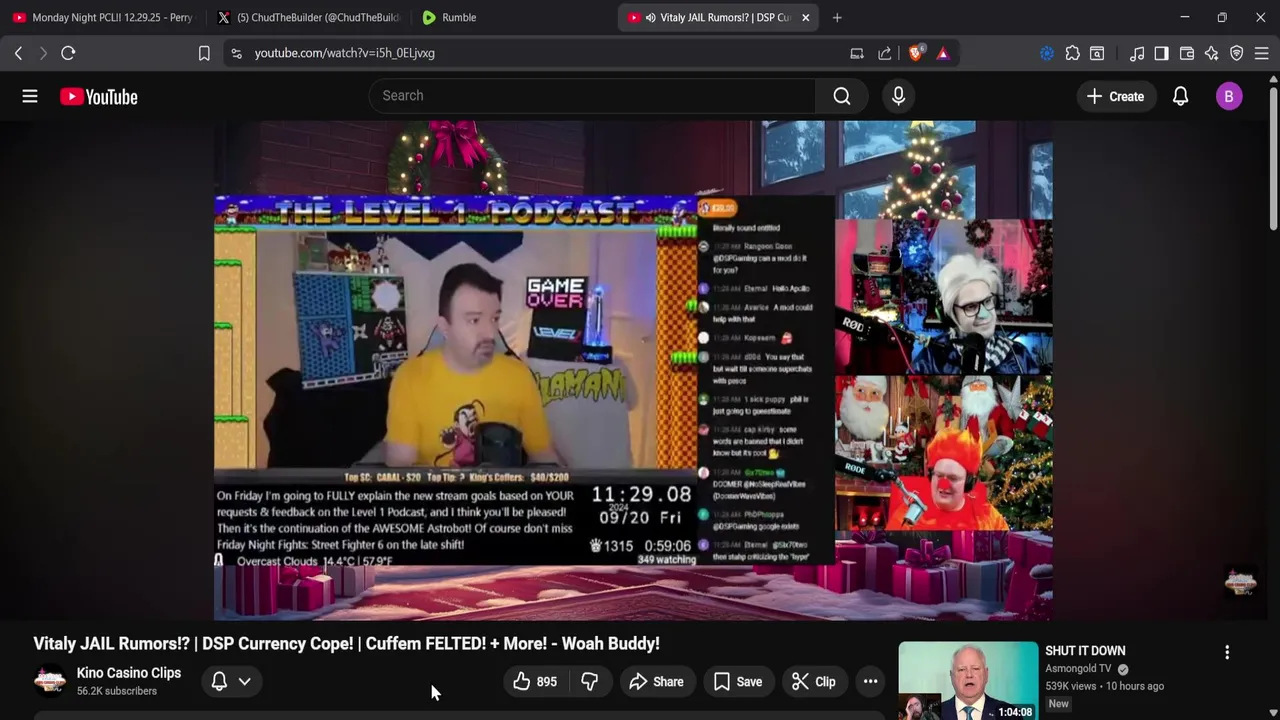
Task: Click the page vertical scrollbar
Action: [x=1273, y=160]
